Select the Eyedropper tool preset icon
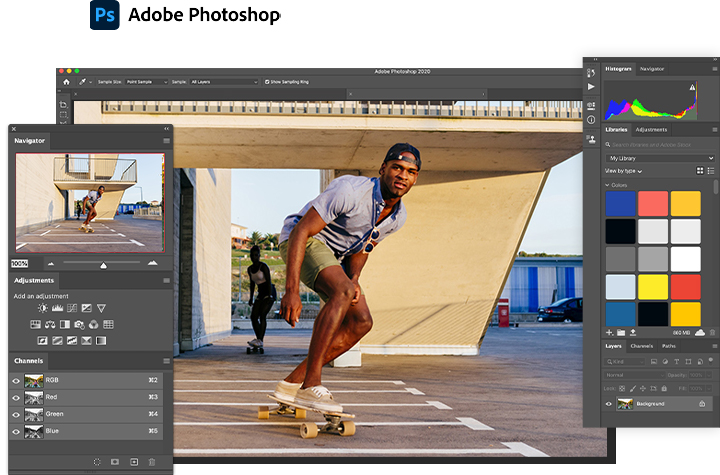Viewport: 720px width, 475px height. point(83,81)
